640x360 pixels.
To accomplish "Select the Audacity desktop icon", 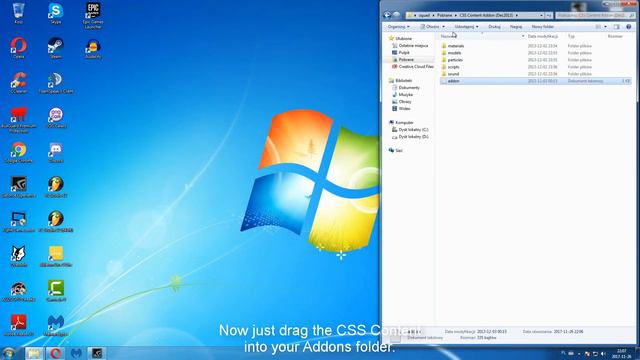I will pos(93,48).
